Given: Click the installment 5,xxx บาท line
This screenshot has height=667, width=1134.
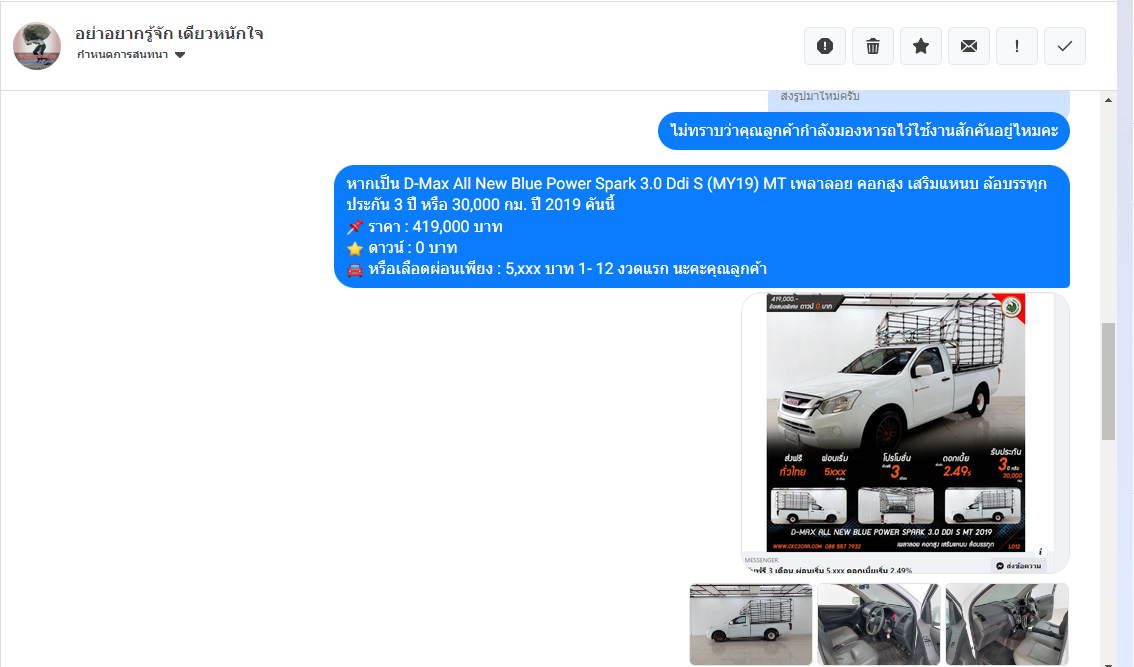Looking at the screenshot, I should 557,269.
